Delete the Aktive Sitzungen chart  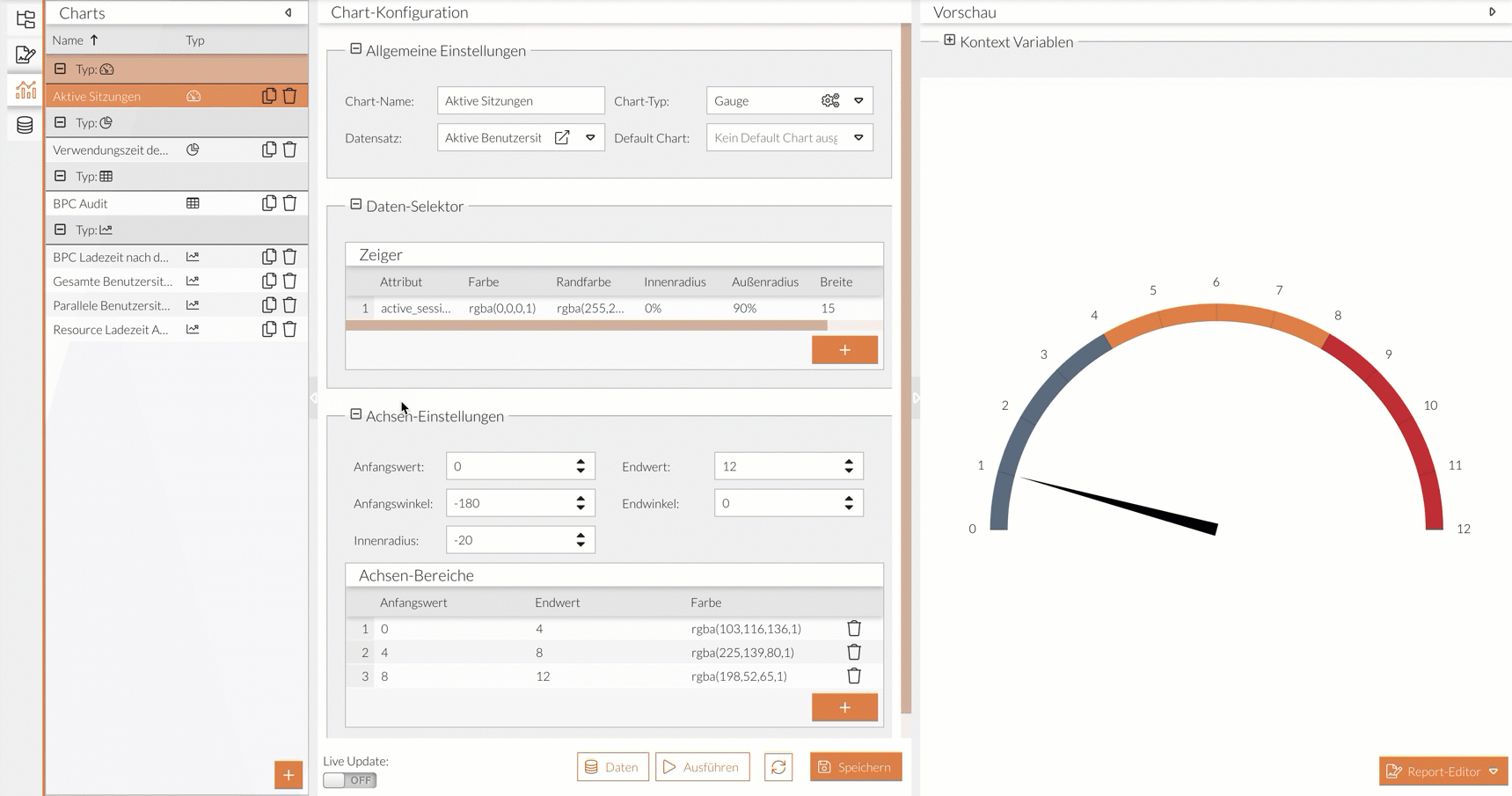[289, 96]
